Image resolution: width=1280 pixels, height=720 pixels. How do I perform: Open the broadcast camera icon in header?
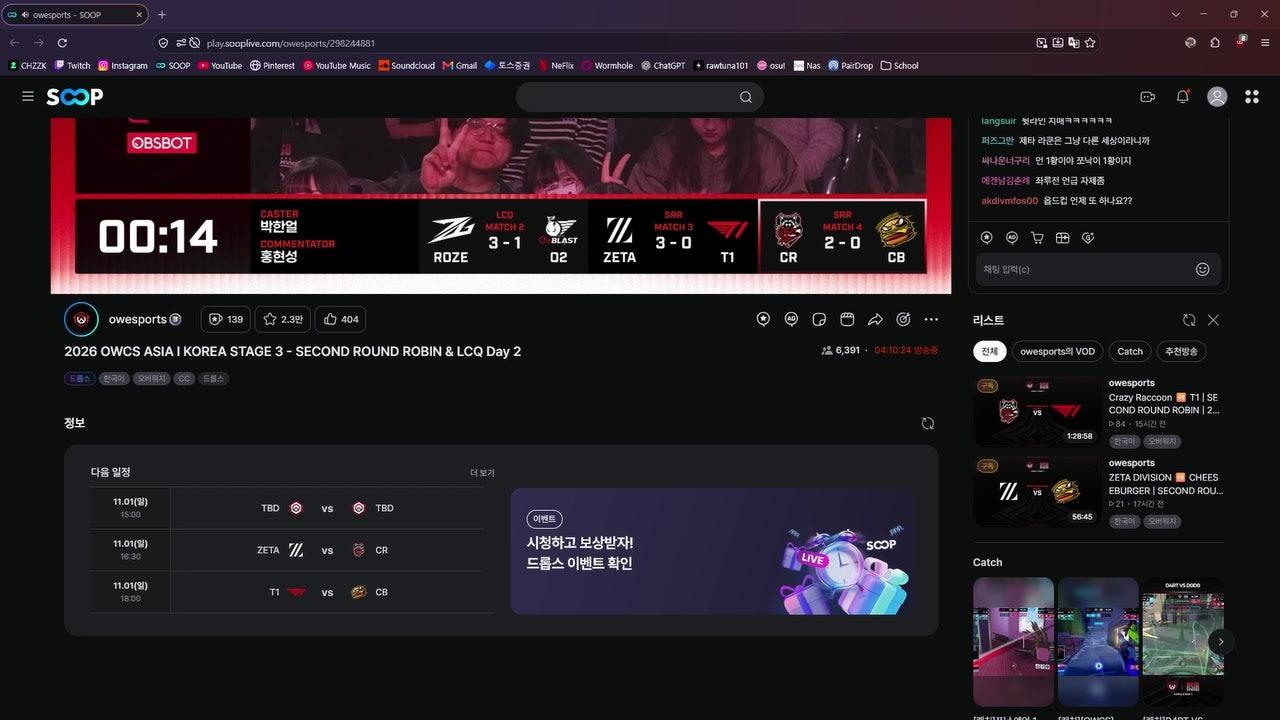(x=1148, y=96)
